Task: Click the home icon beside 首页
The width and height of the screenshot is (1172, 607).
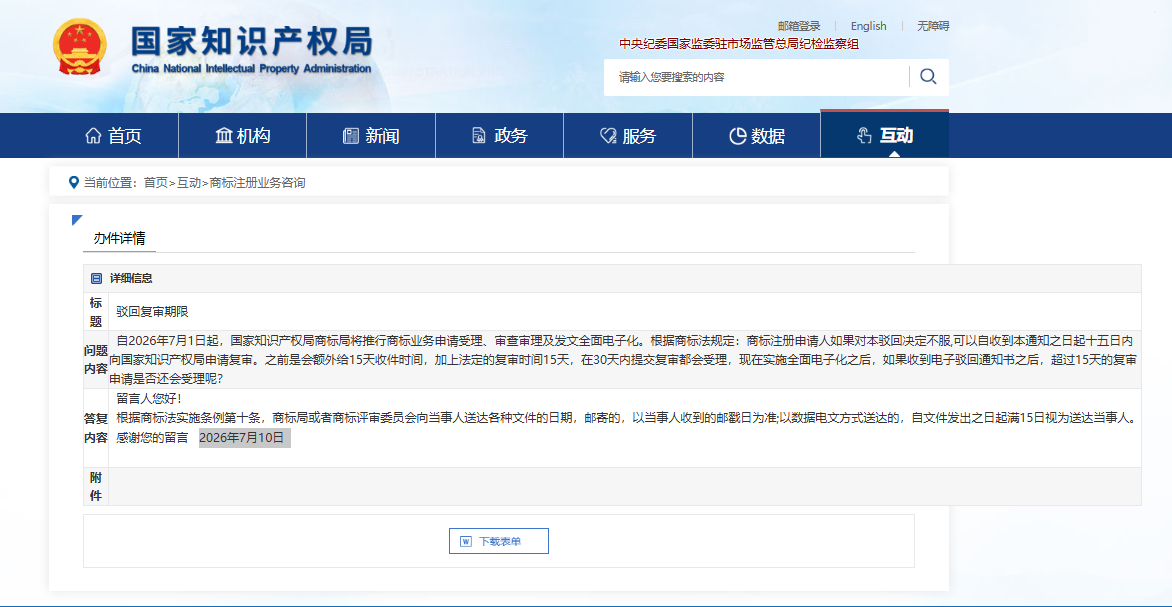Action: pyautogui.click(x=93, y=136)
